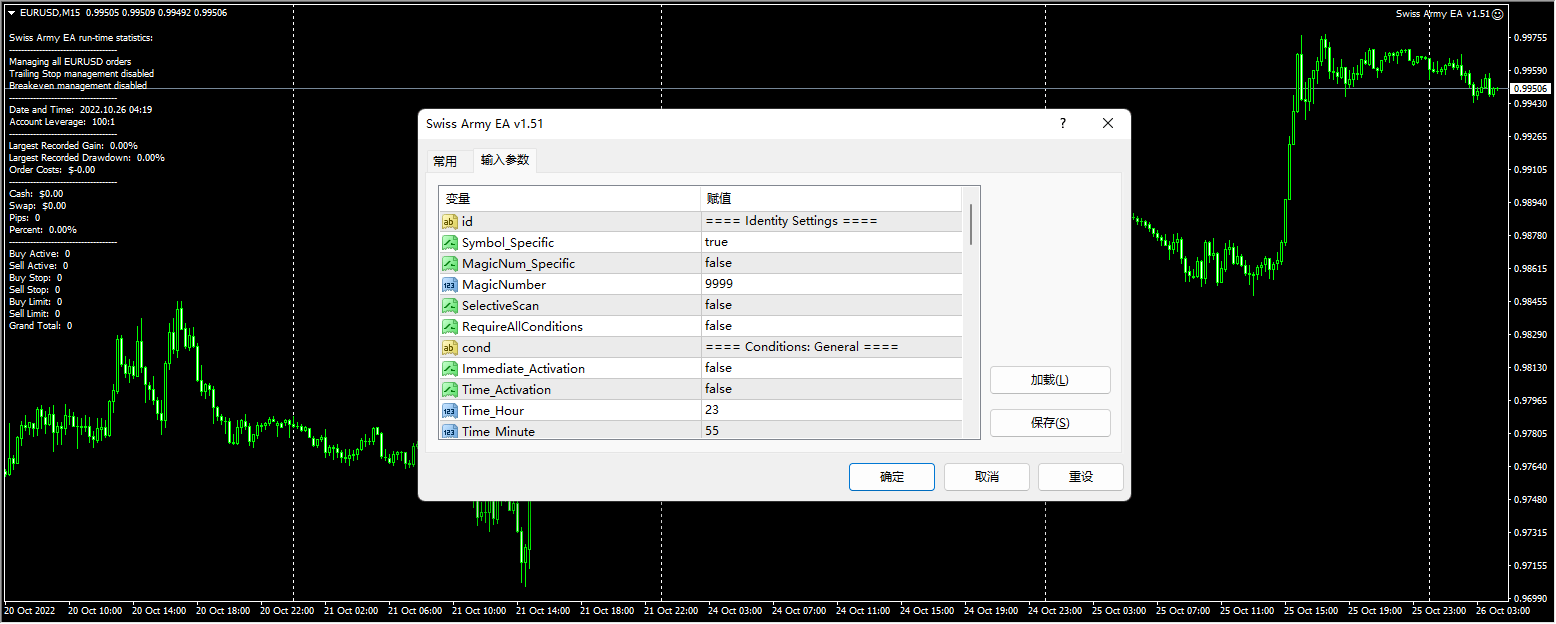1556x624 pixels.
Task: Click the Symbol_Specific boolean type icon
Action: point(450,242)
